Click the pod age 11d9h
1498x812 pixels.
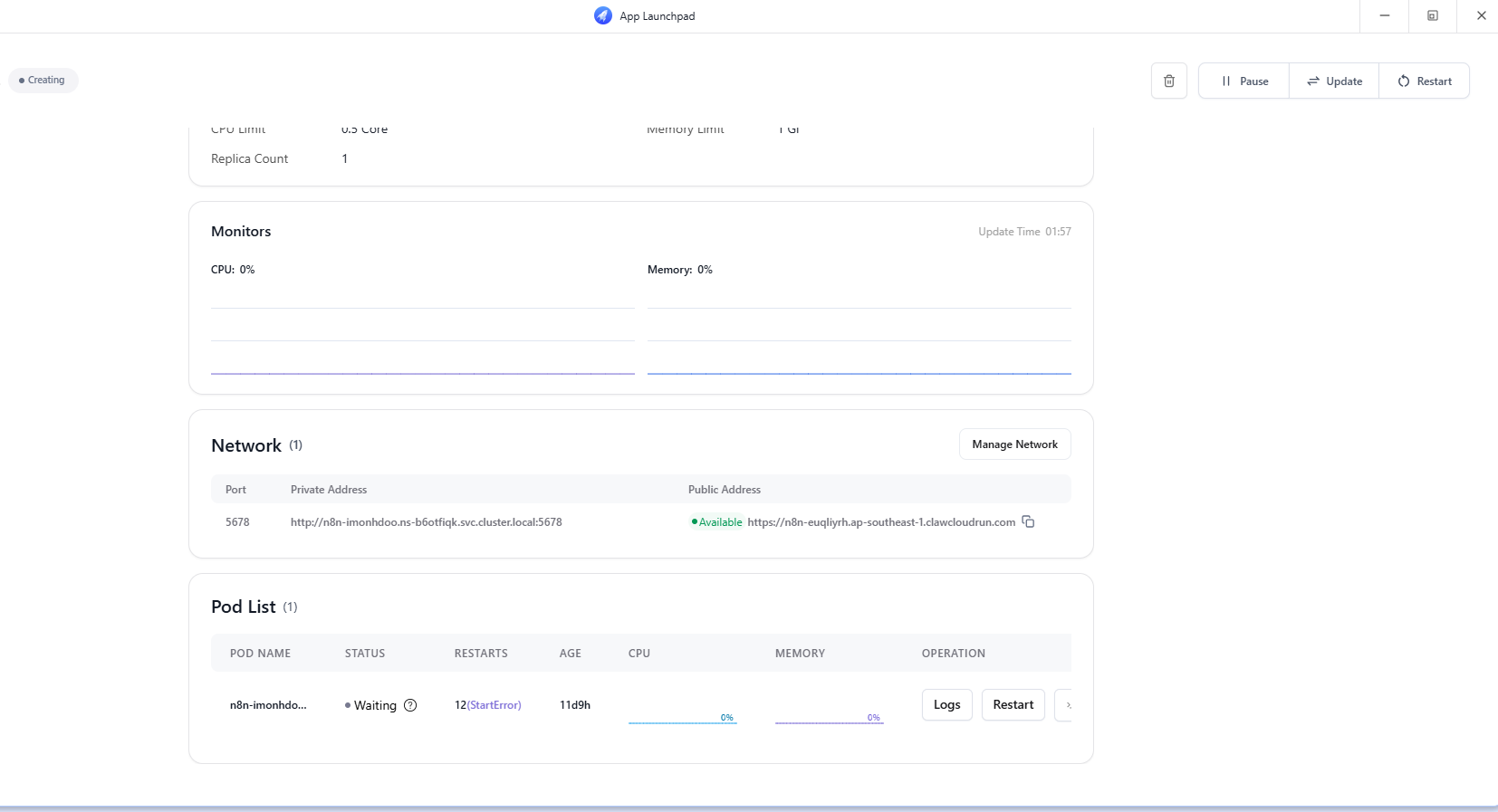[x=575, y=705]
